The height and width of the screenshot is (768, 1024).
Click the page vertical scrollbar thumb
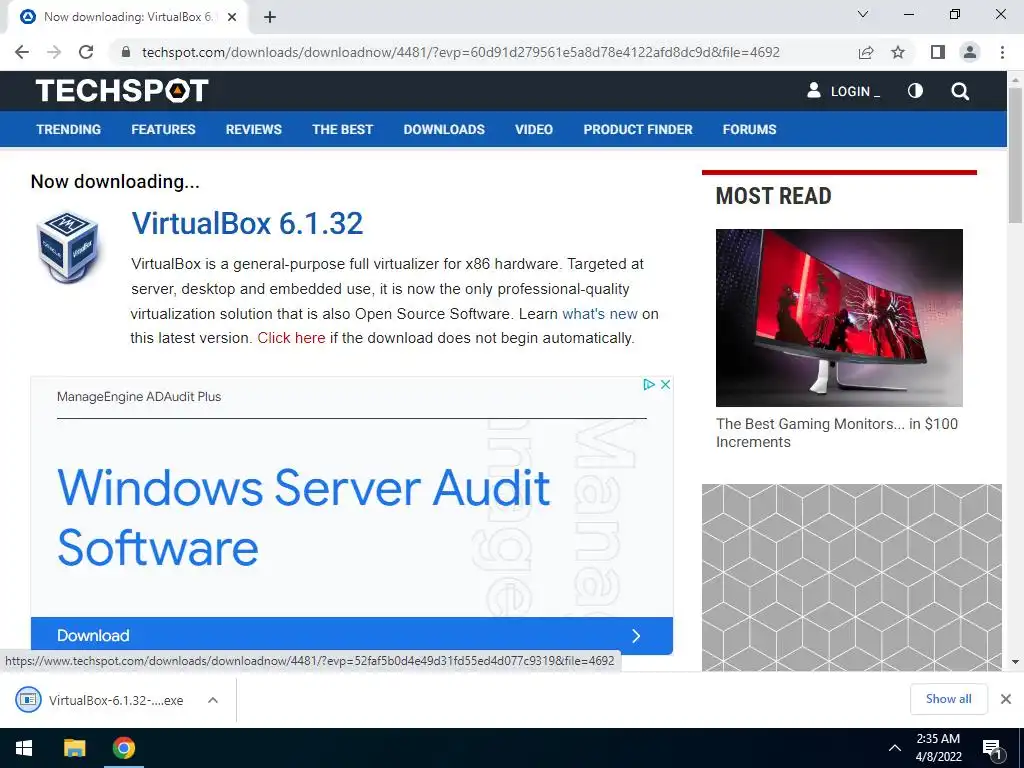[x=1015, y=155]
